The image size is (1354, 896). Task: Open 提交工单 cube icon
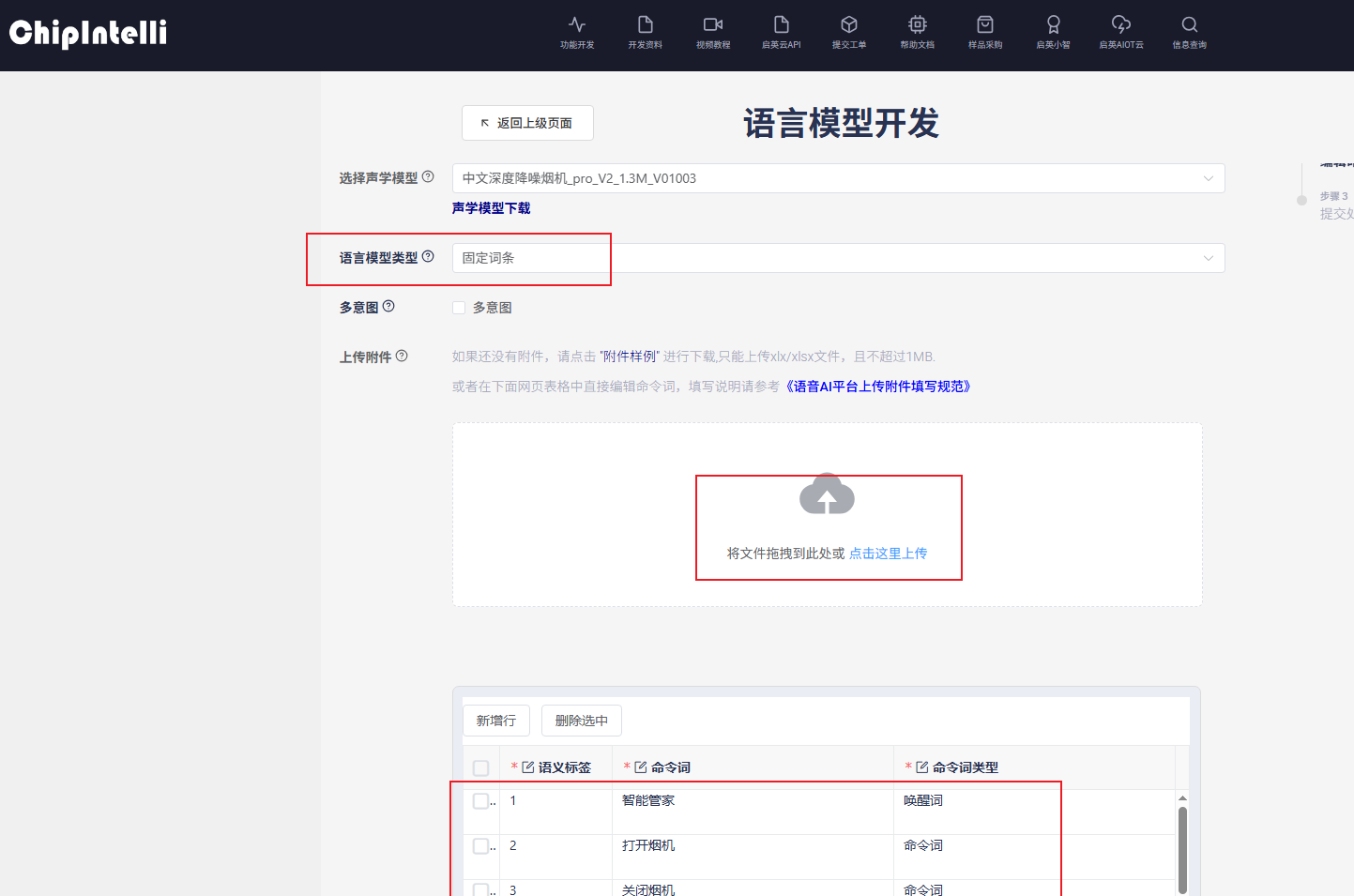849,25
